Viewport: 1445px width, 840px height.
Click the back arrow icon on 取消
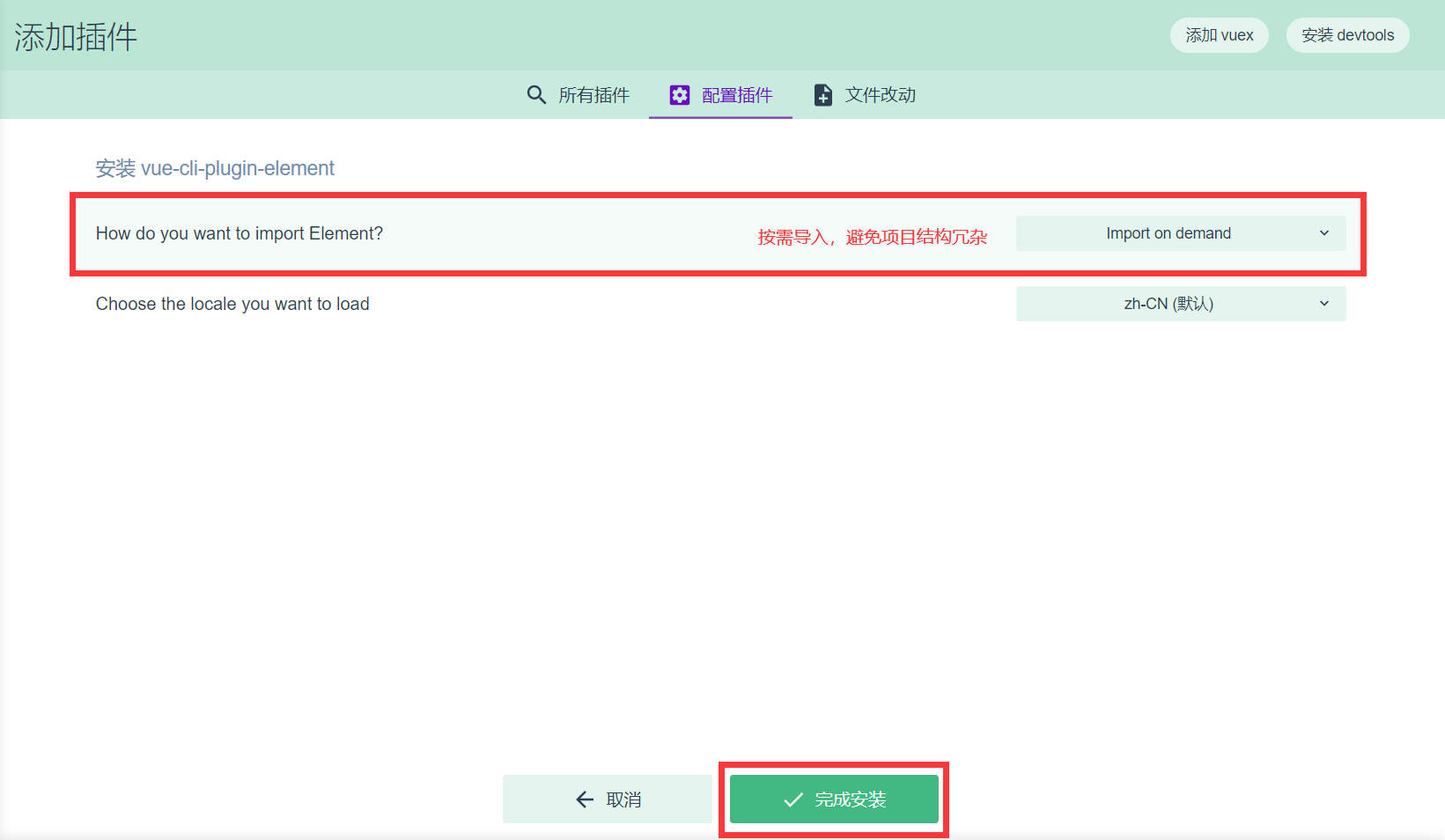coord(585,799)
